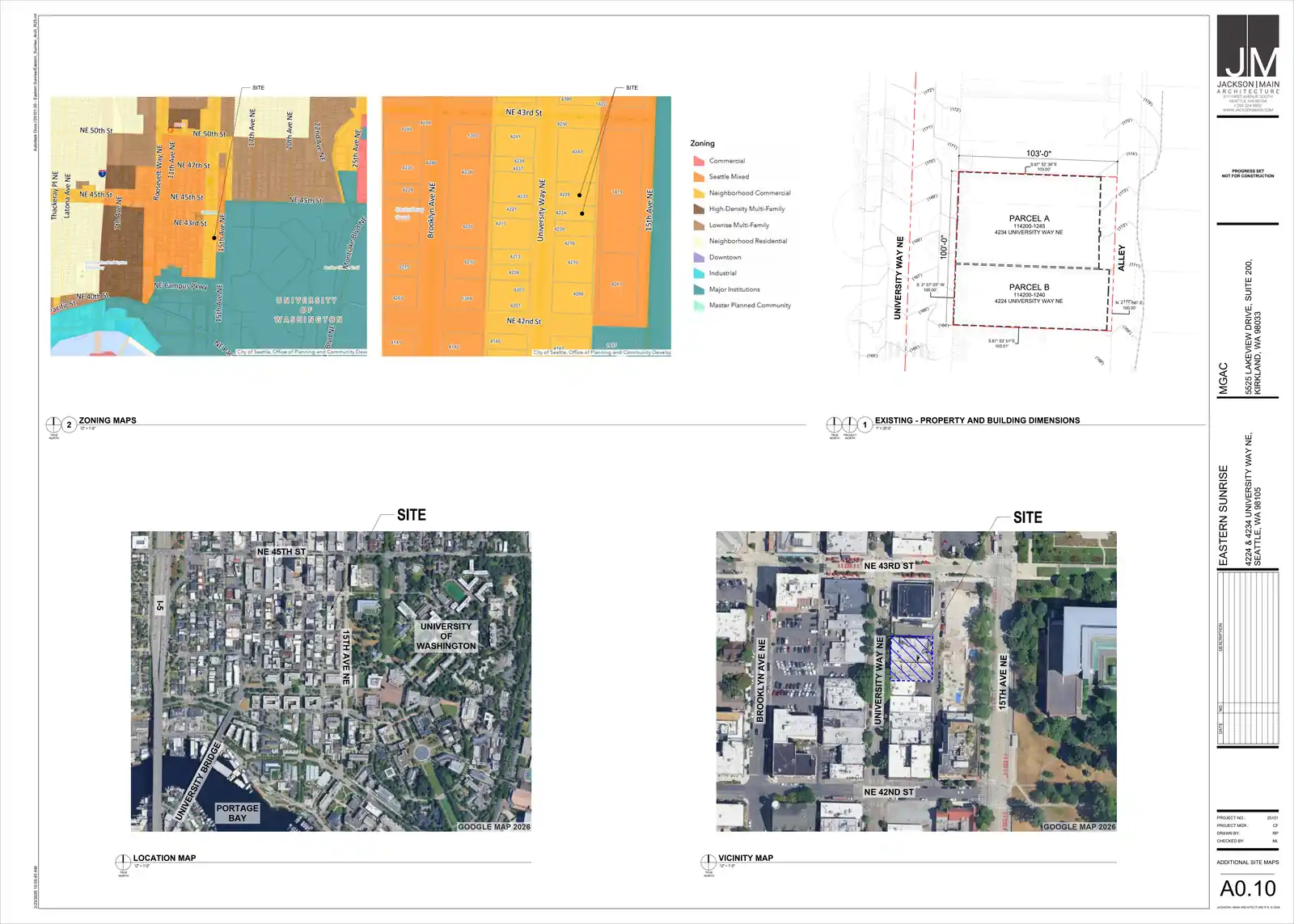Click the large SITE label above vicinity map
Viewport: 1294px width, 924px height.
pos(1027,517)
